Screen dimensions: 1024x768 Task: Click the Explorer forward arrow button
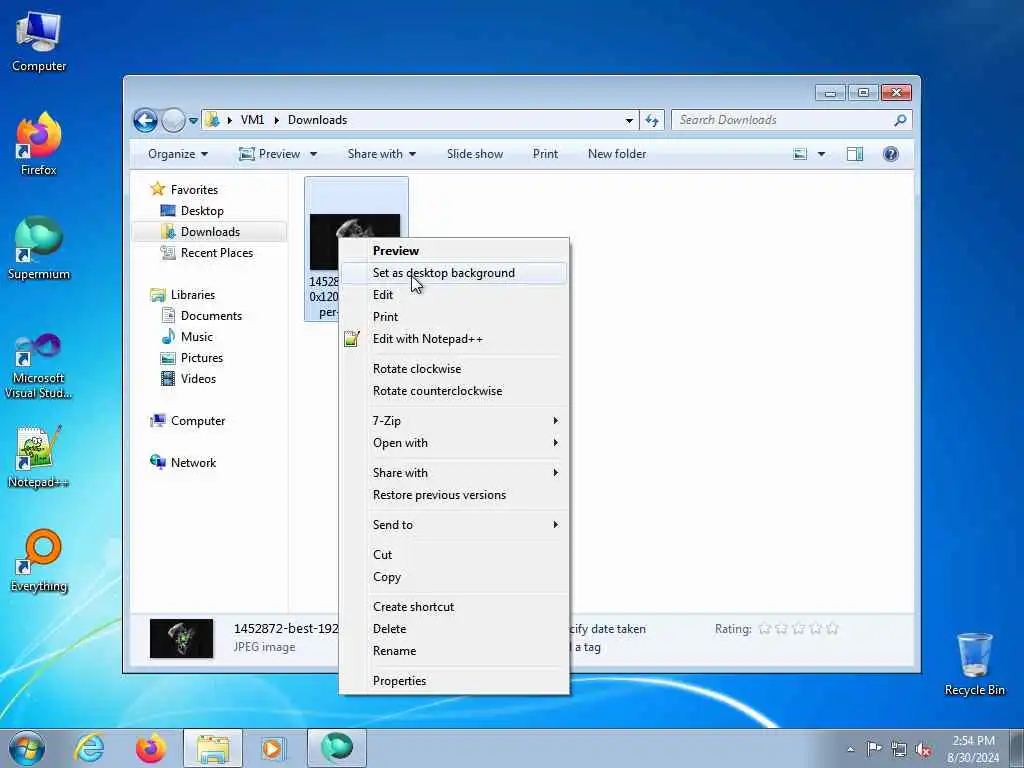(173, 120)
